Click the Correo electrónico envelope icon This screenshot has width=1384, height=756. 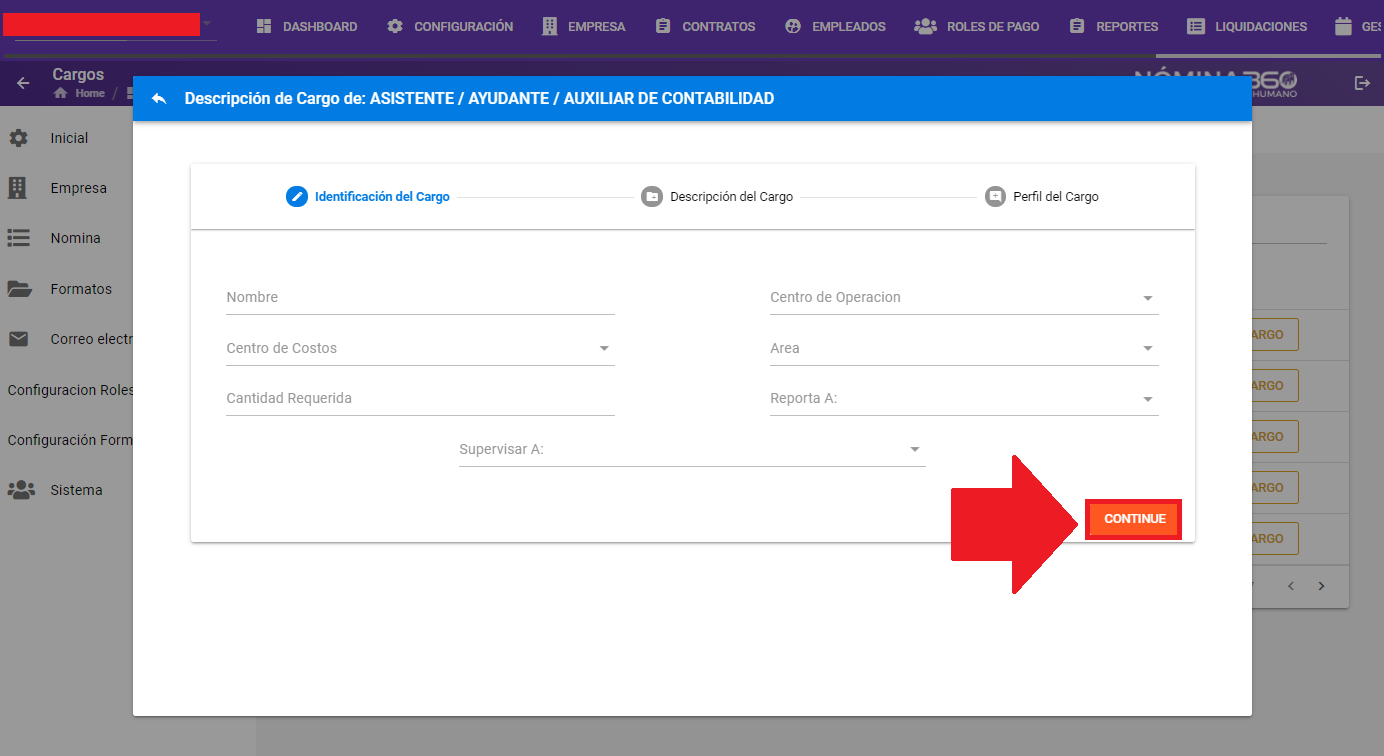(18, 339)
